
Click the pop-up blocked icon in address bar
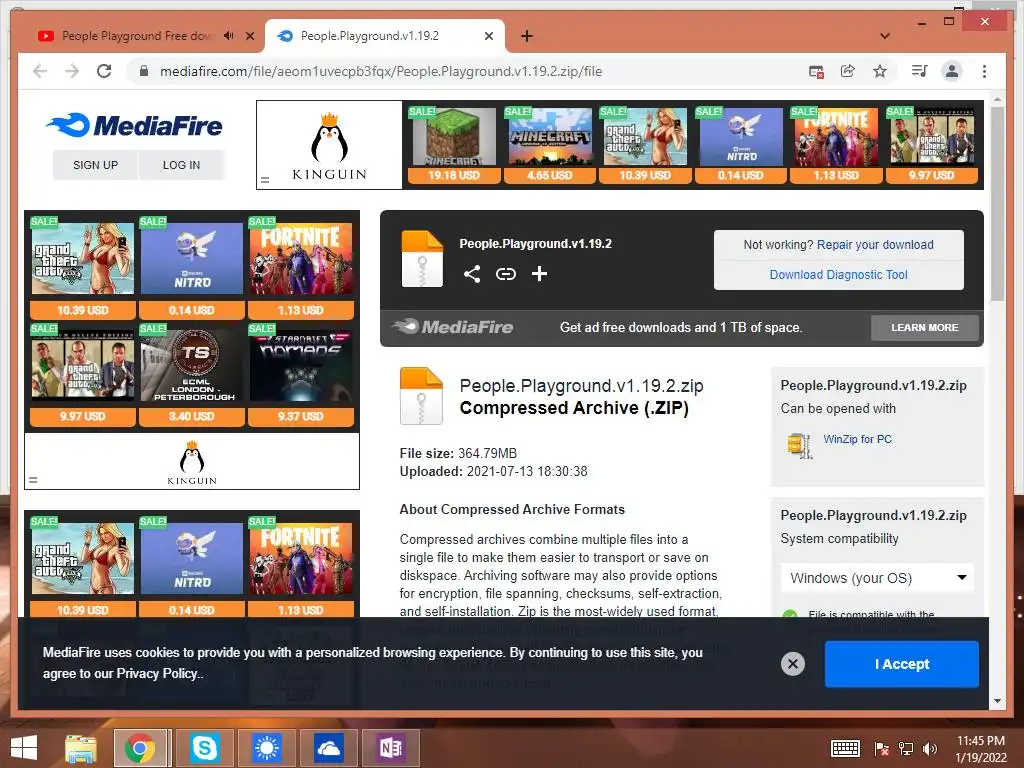coord(816,71)
